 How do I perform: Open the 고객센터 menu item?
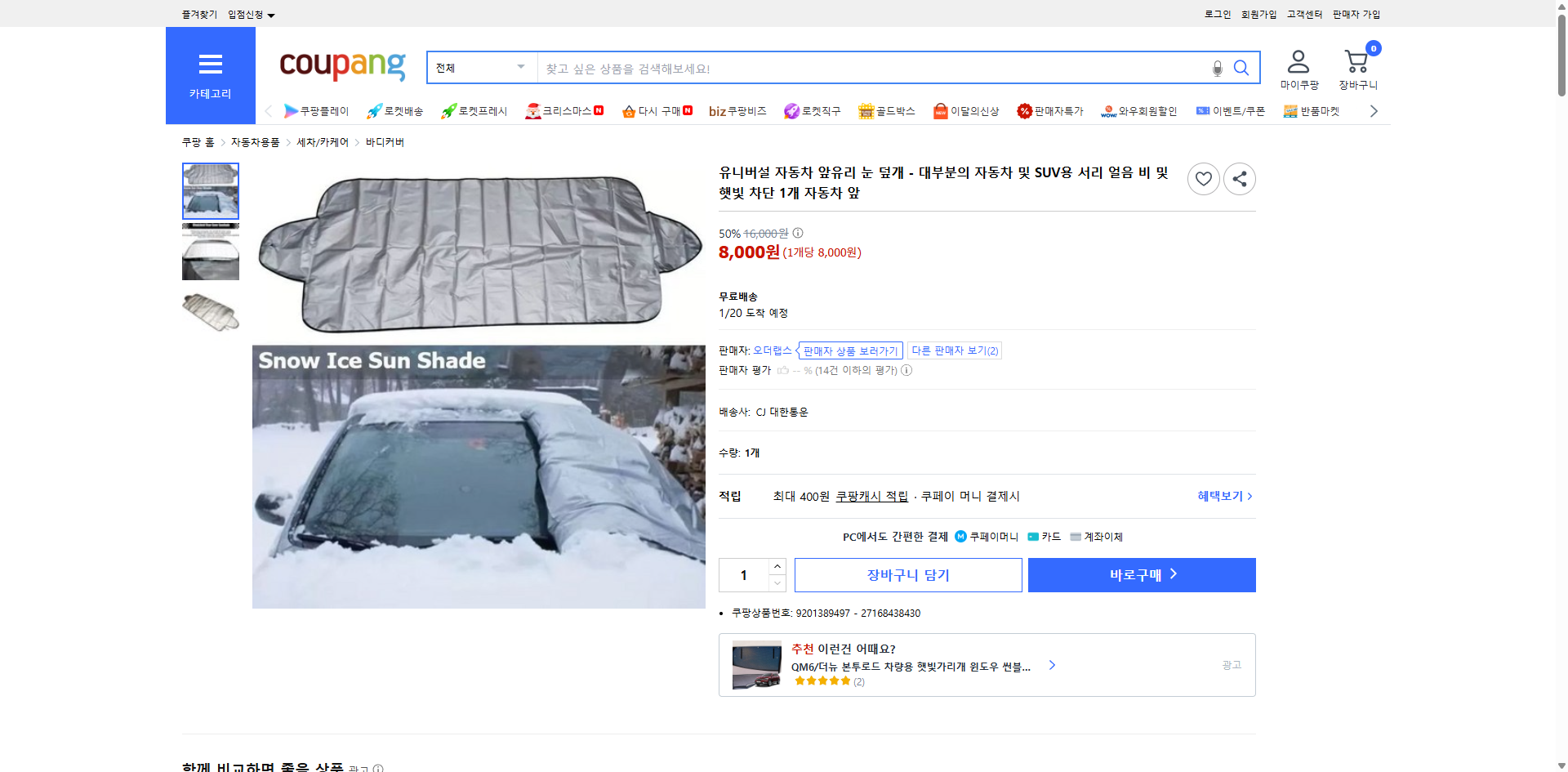pyautogui.click(x=1303, y=13)
